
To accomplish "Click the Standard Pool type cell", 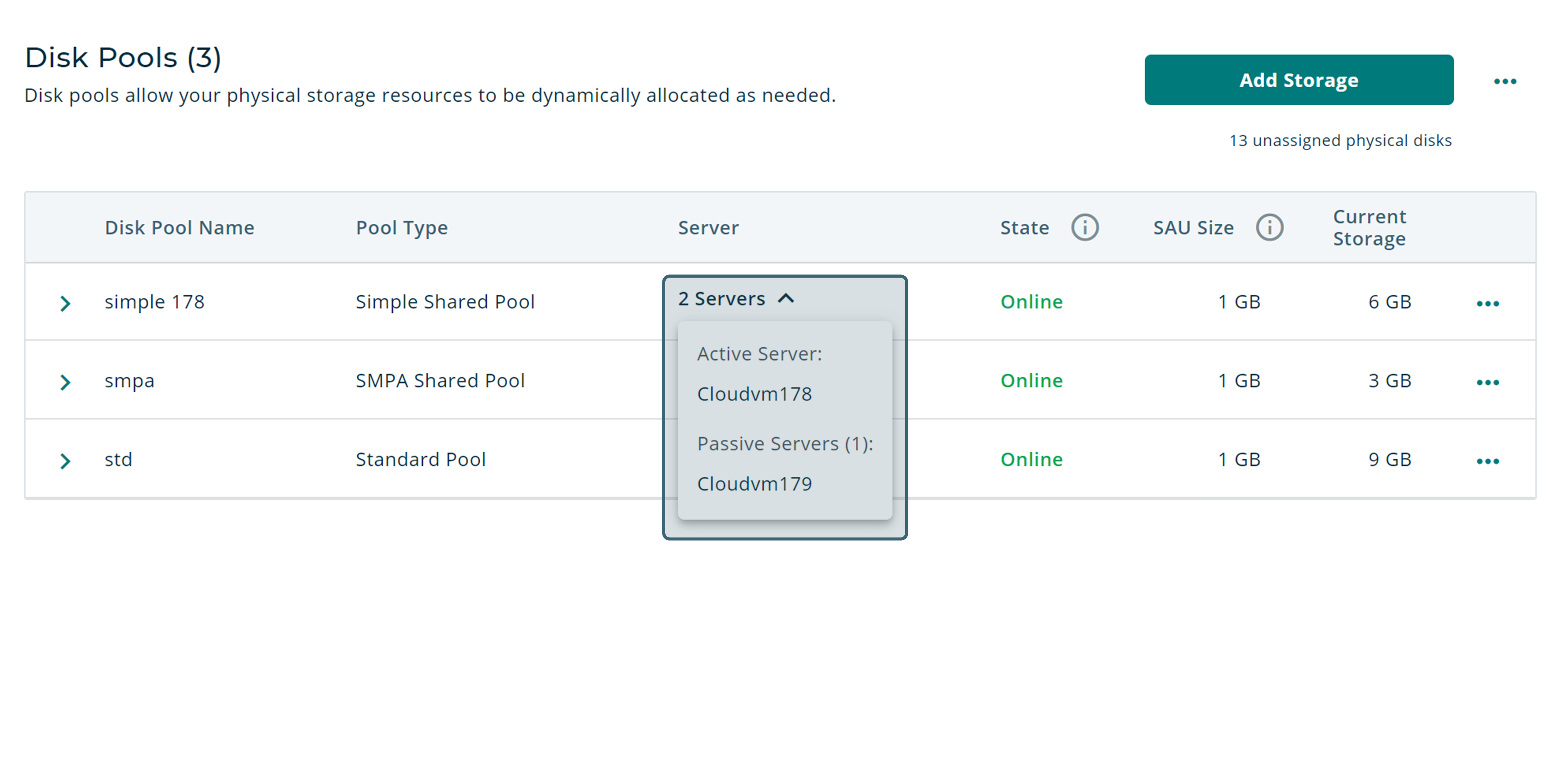I will [x=420, y=460].
